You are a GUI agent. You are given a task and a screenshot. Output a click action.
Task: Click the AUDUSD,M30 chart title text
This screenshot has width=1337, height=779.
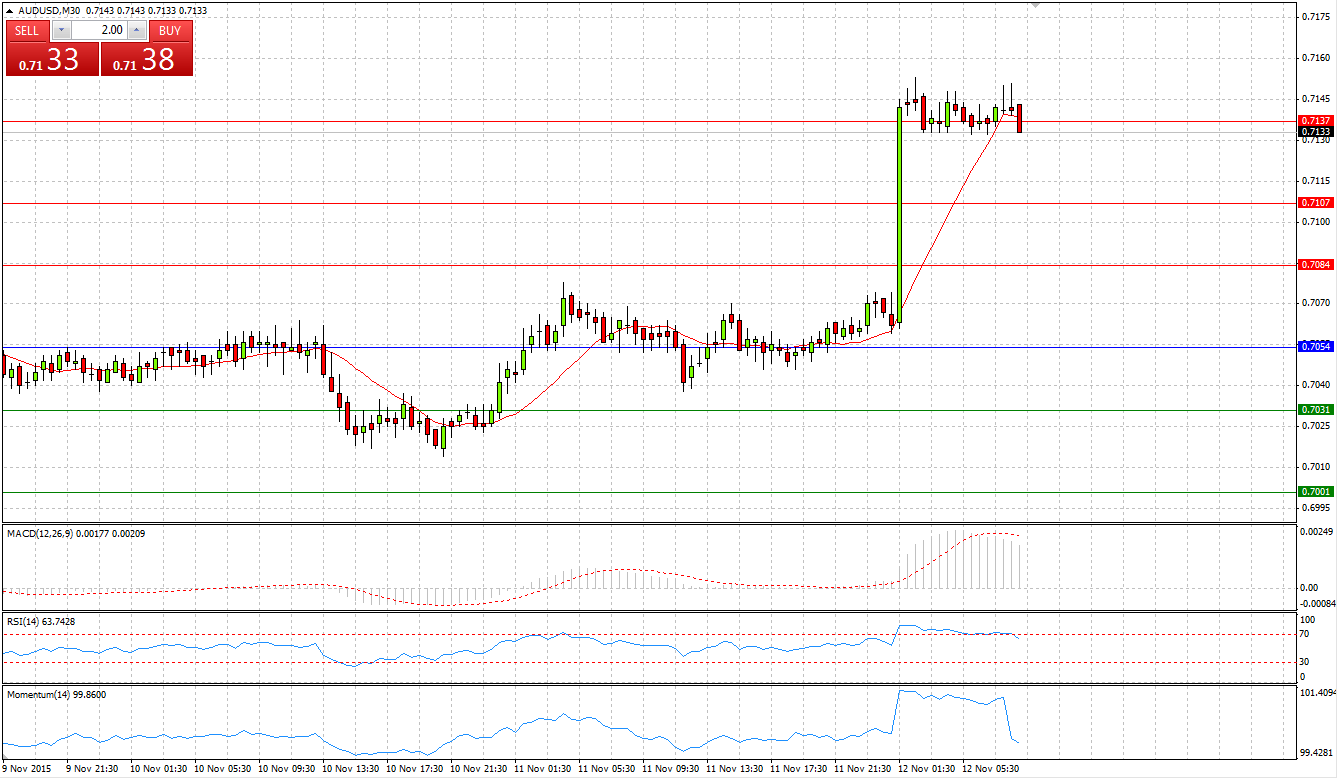[x=49, y=10]
